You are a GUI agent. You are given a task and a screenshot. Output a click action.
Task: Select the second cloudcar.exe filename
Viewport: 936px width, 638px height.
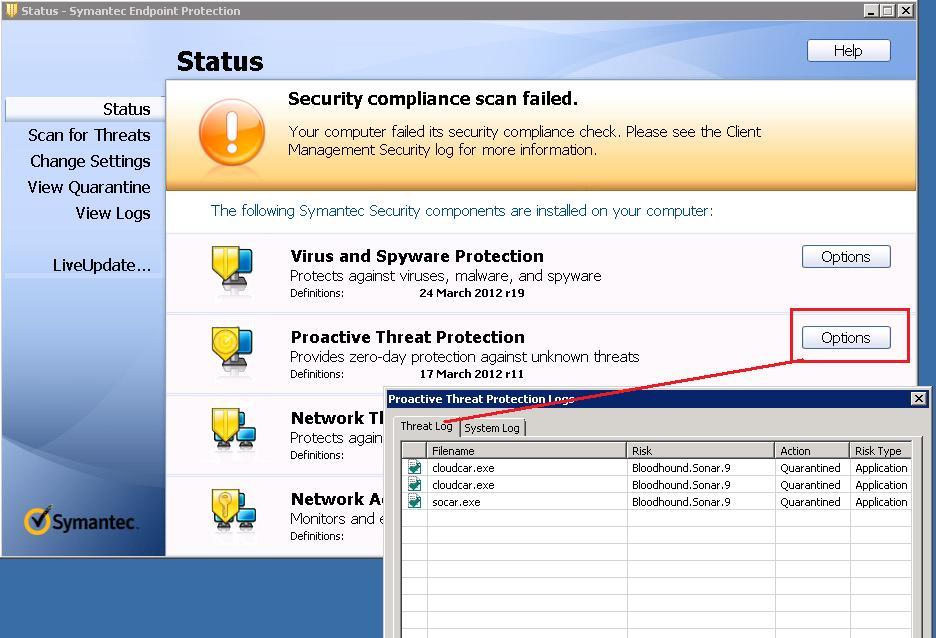pos(463,485)
